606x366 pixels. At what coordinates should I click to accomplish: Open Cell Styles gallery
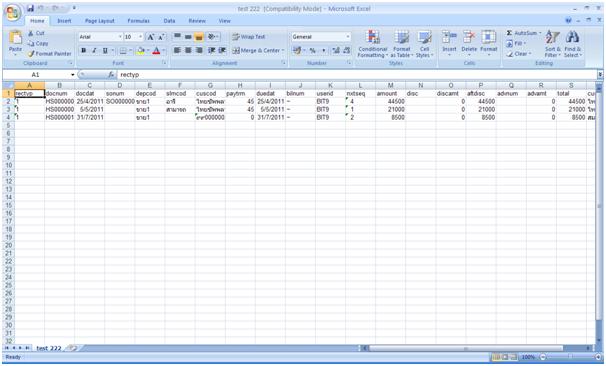[x=424, y=44]
